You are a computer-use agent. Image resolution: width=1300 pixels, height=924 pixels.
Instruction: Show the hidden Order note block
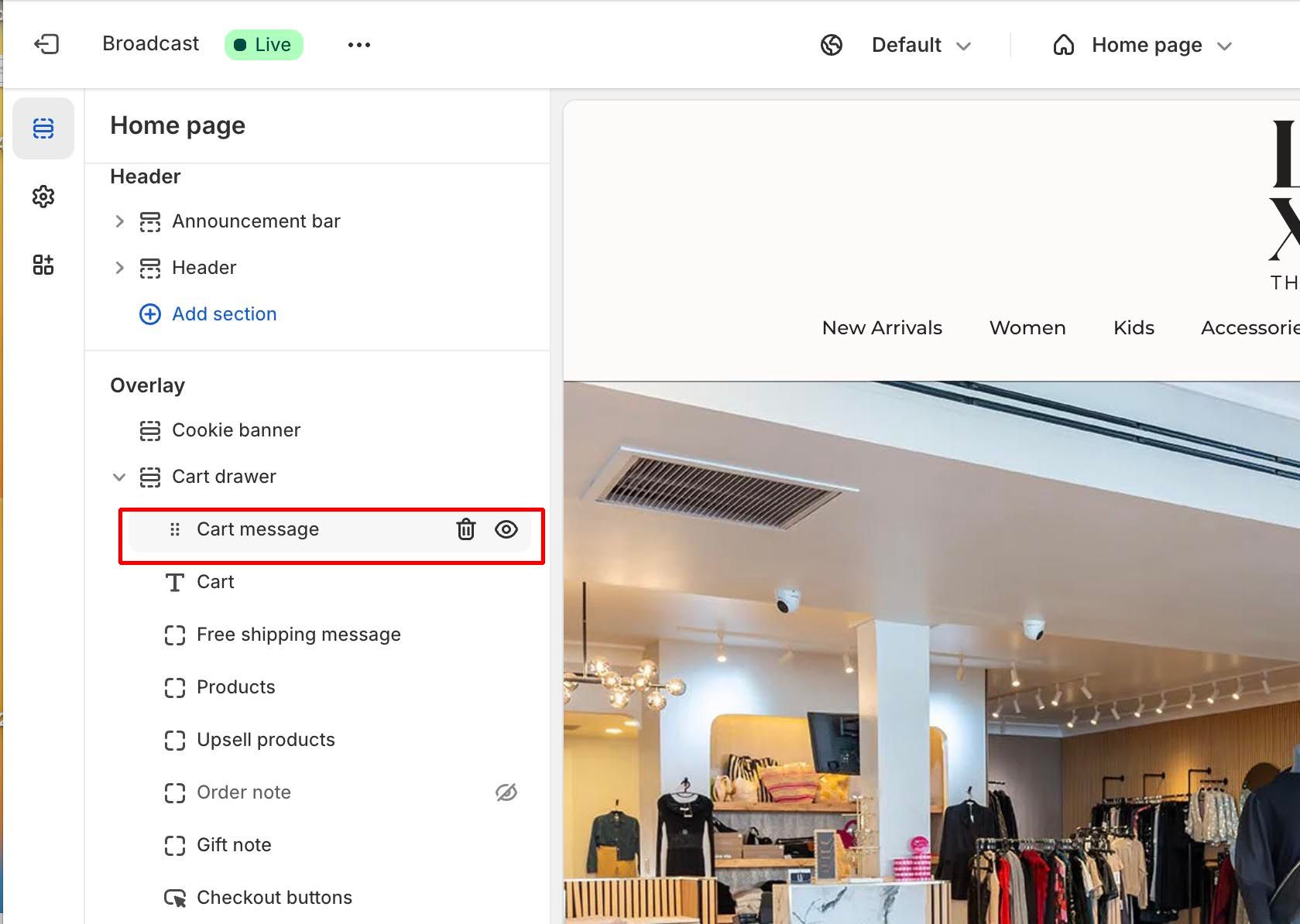506,792
